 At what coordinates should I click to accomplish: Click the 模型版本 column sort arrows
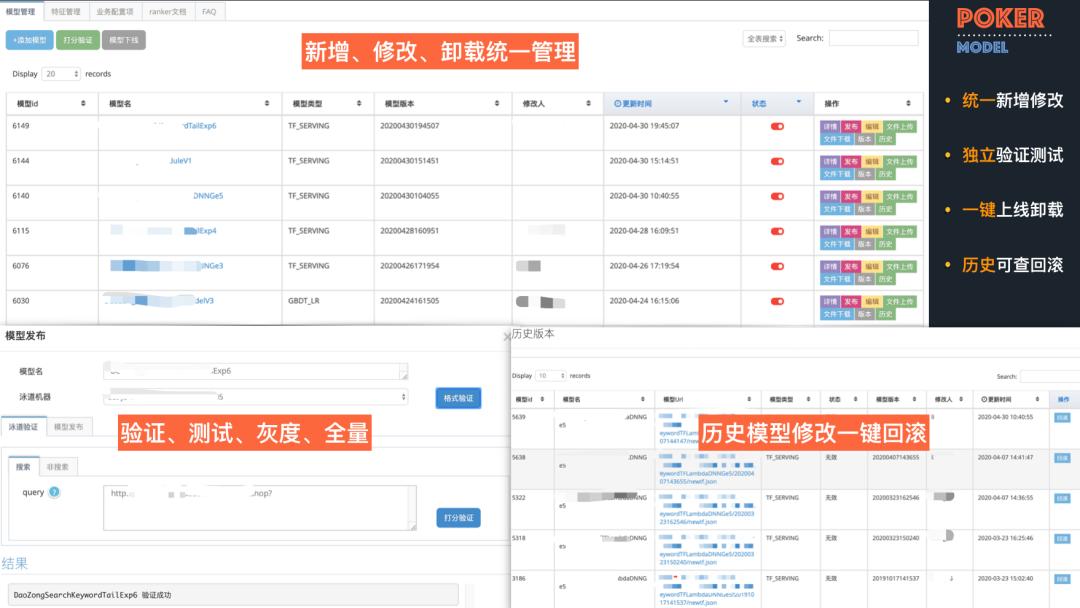pos(496,102)
